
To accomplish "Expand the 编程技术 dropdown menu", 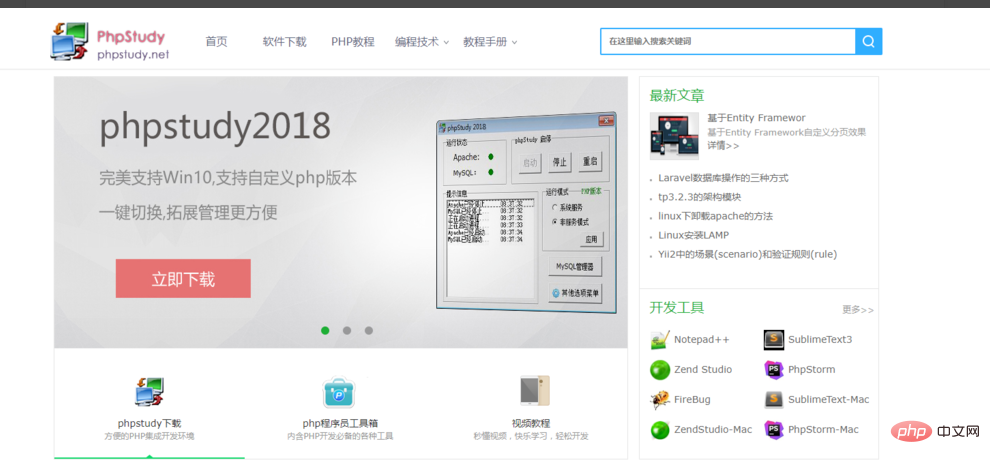I will coord(422,42).
